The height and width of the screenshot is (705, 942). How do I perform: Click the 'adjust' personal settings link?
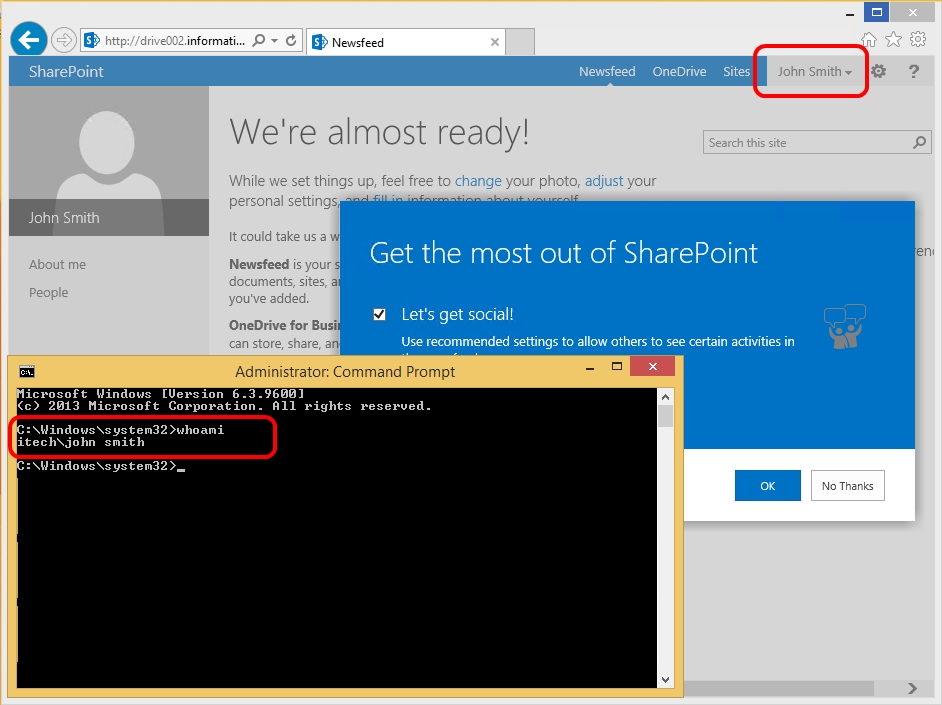click(604, 181)
